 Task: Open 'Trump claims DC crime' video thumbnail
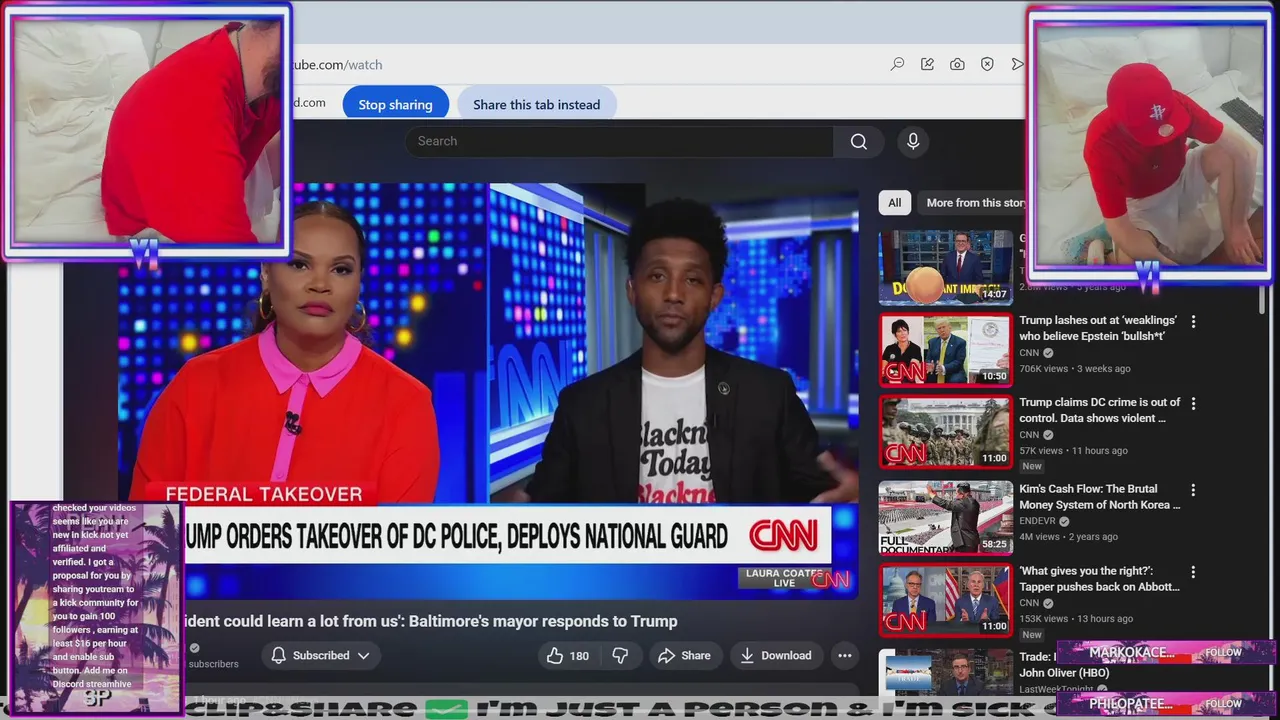945,432
